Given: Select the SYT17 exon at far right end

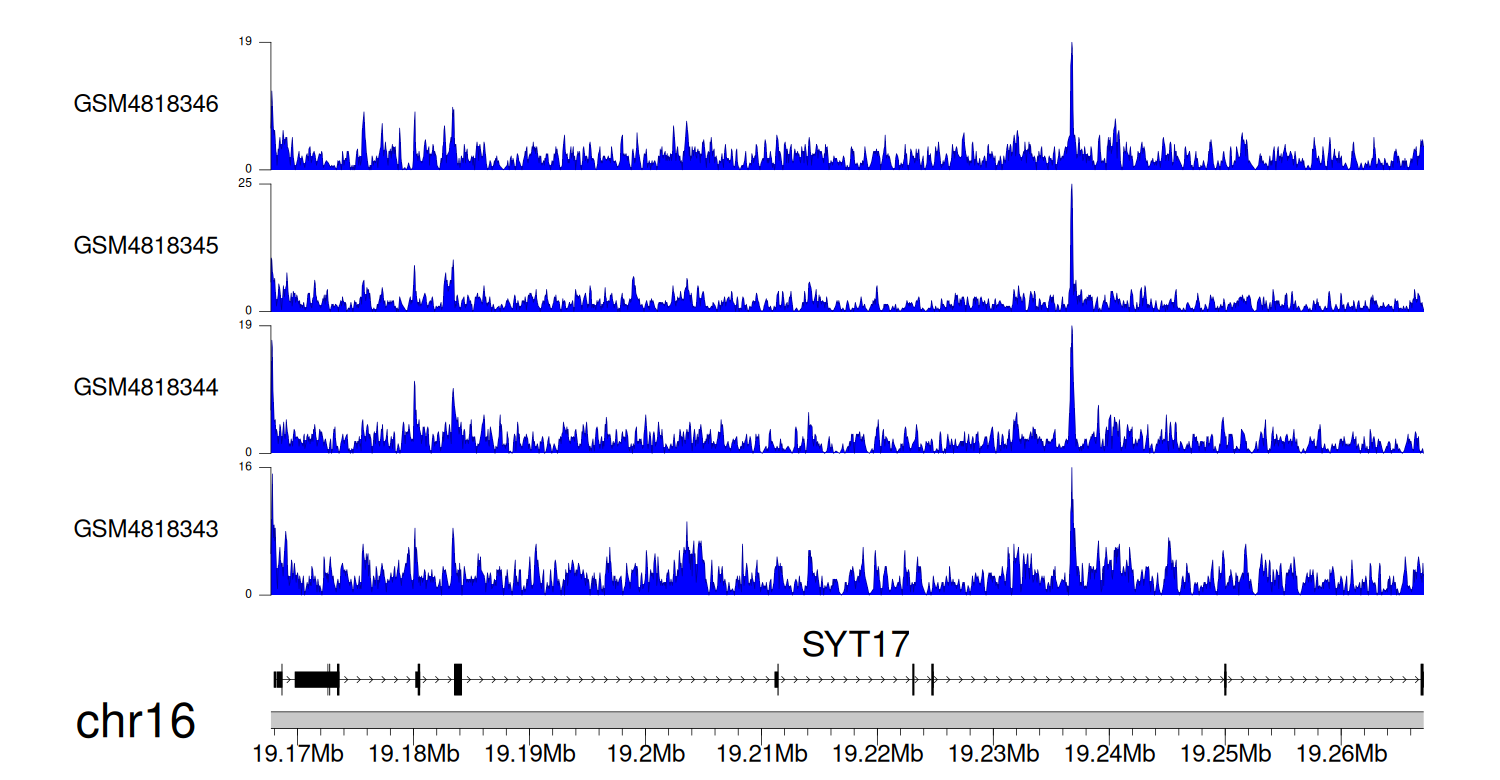Looking at the screenshot, I should (1421, 679).
